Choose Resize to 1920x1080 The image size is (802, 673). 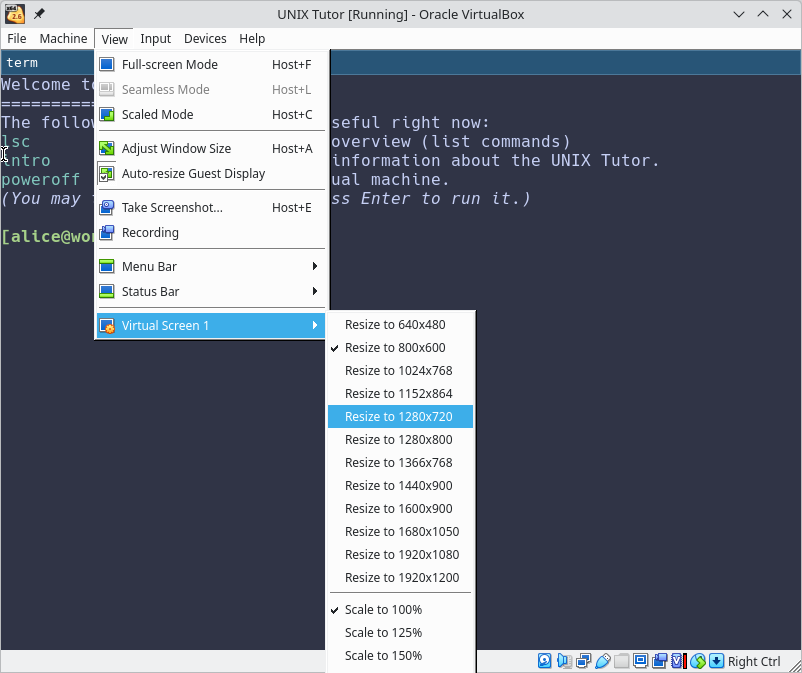click(400, 555)
